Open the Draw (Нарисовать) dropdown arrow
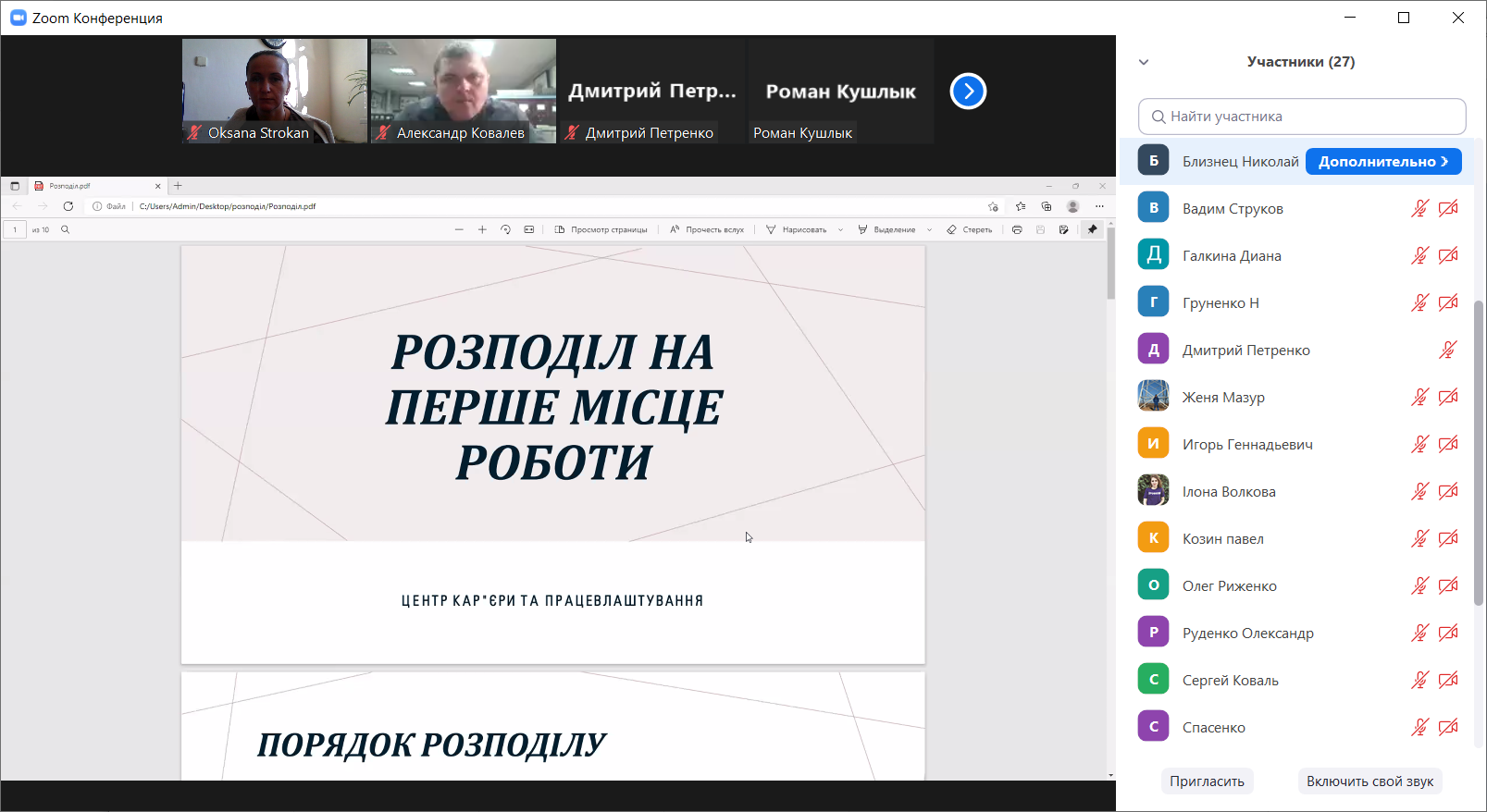 [840, 230]
